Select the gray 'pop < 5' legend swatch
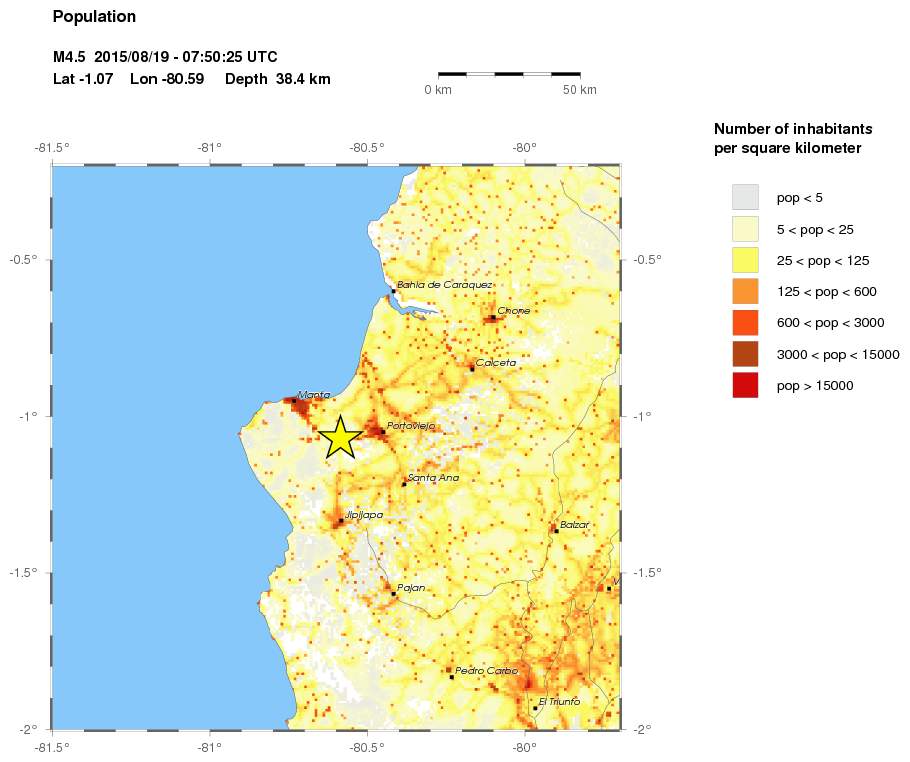Screen dimensions: 910x762 [745, 197]
